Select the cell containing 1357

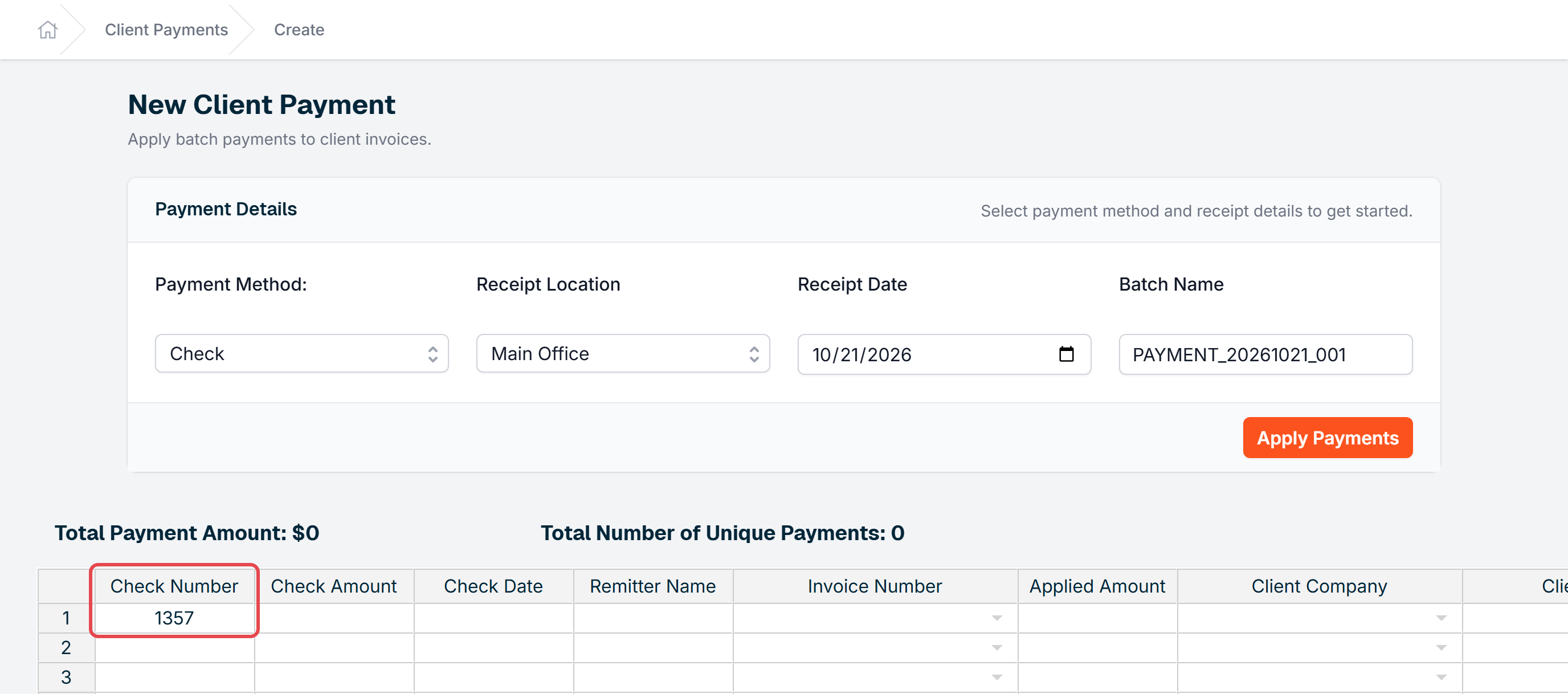[175, 619]
